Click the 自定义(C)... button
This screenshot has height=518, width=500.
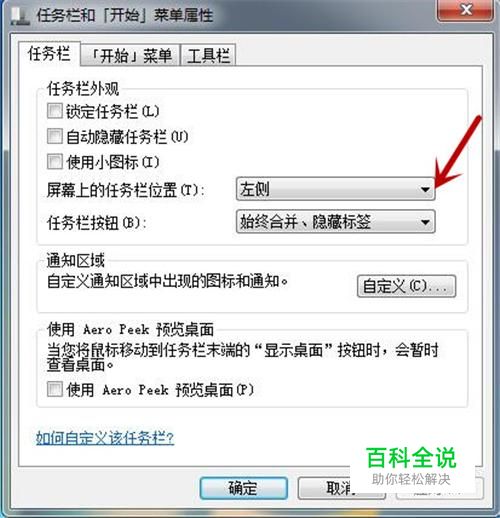coord(406,286)
